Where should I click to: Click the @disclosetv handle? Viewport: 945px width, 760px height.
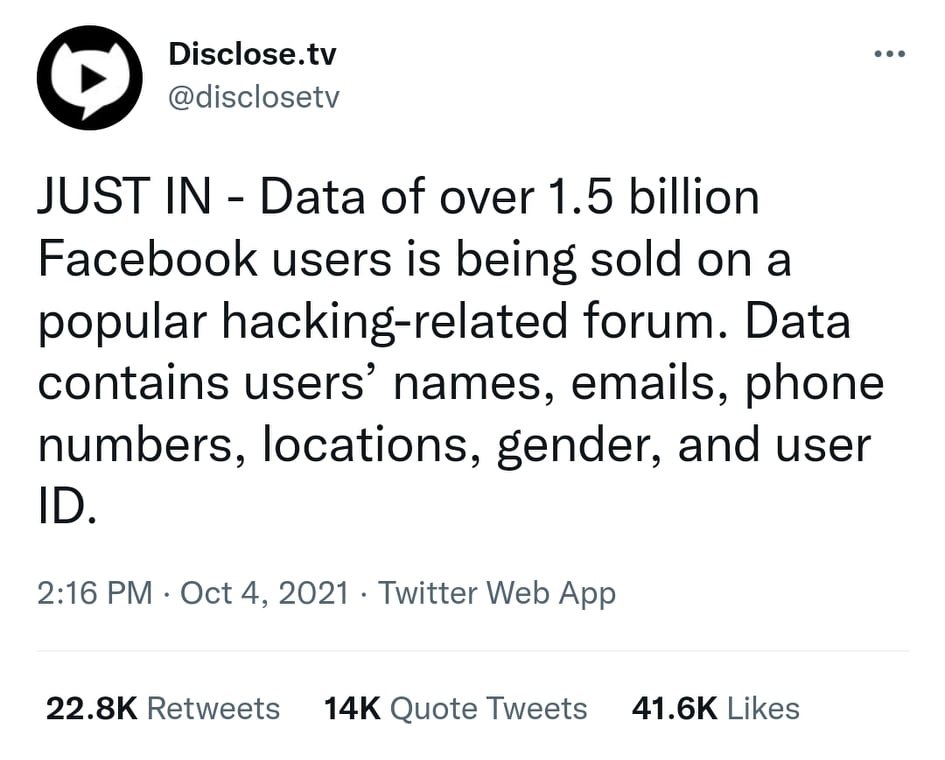coord(254,97)
